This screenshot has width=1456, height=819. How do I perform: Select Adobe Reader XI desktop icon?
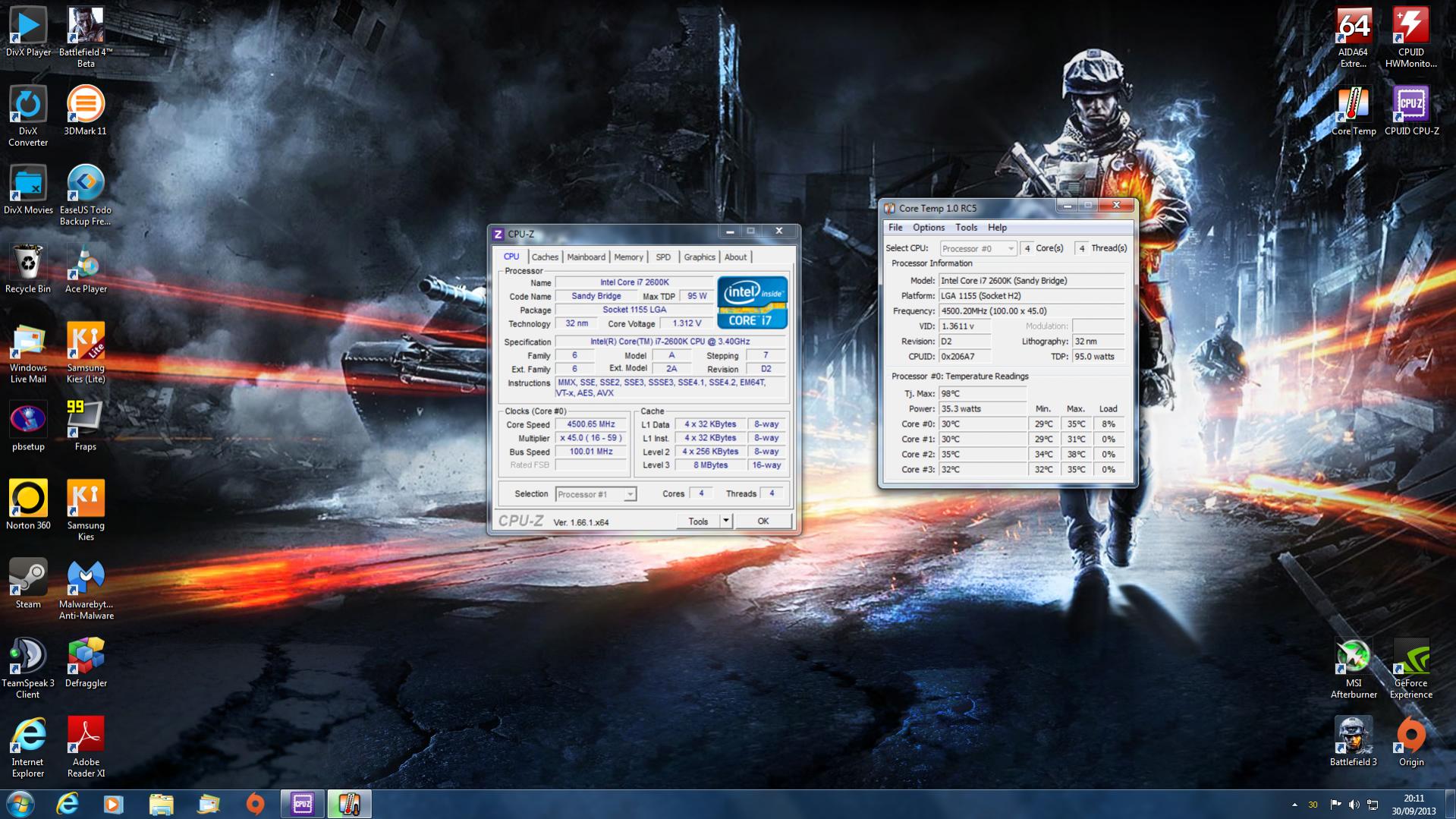tap(86, 748)
